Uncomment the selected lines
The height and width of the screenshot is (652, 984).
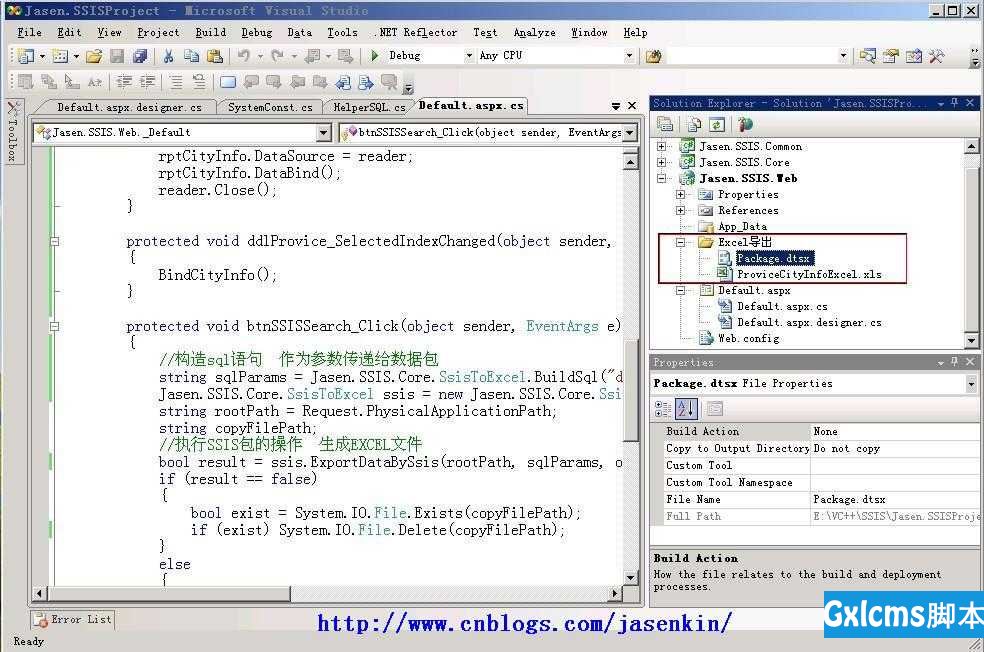click(199, 82)
